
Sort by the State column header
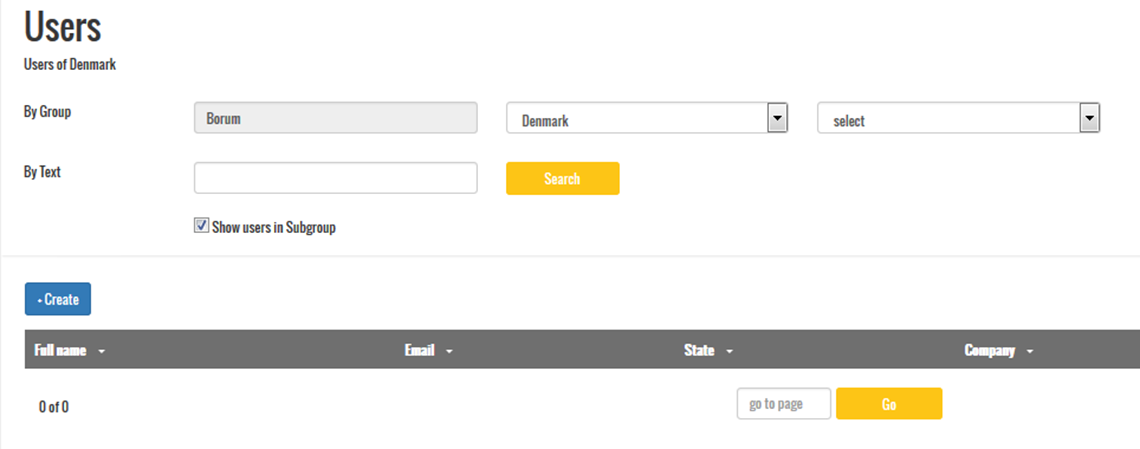[x=699, y=350]
